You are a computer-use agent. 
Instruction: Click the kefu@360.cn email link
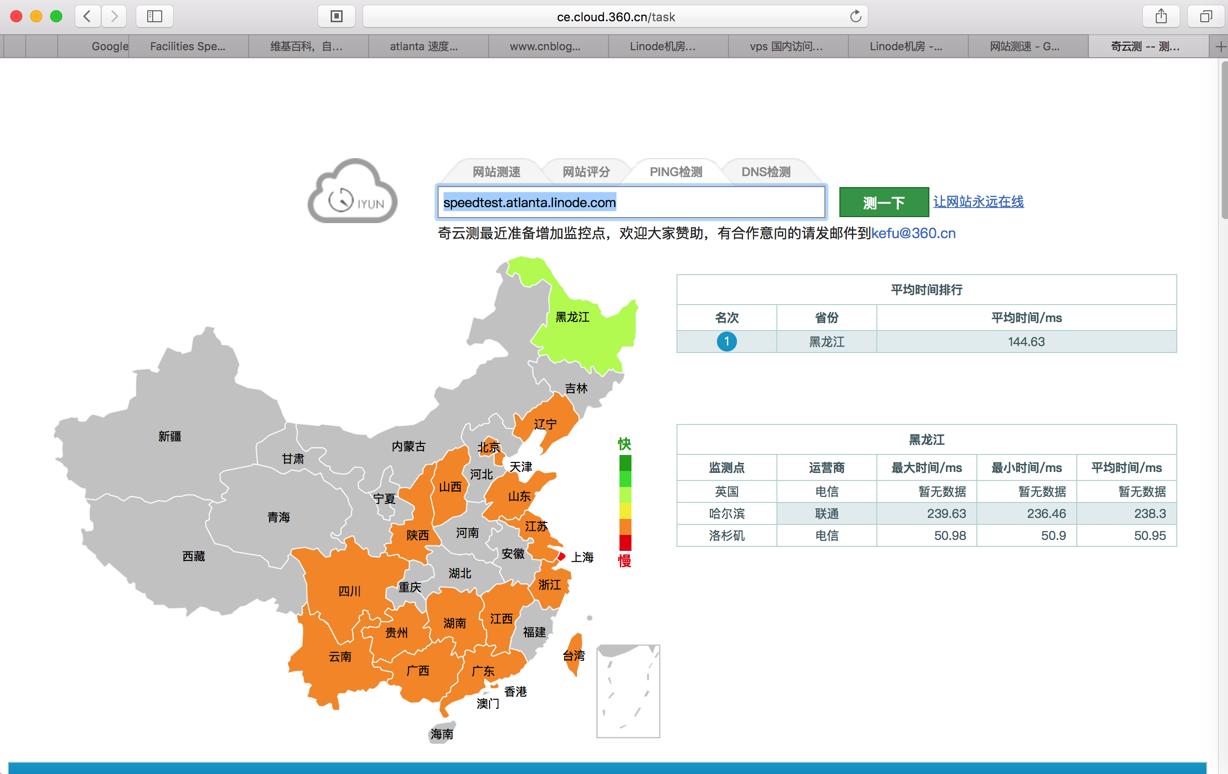[x=913, y=233]
